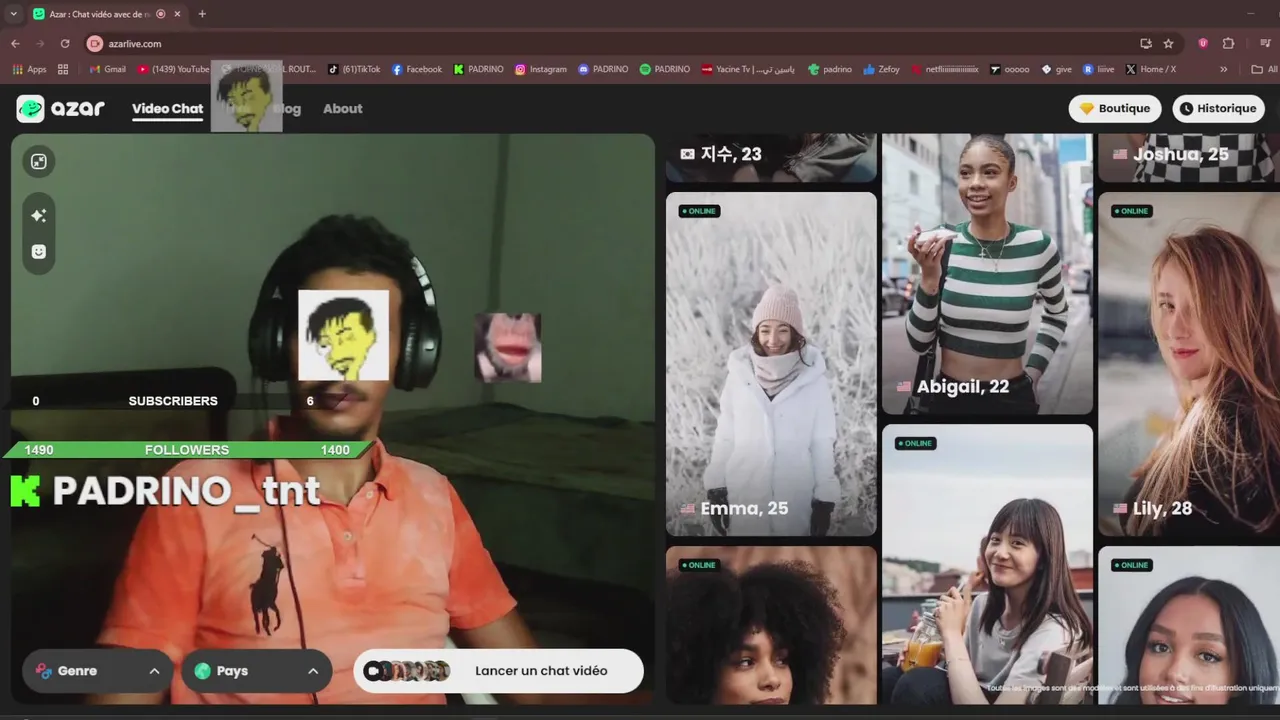Click the browser back arrow
The image size is (1280, 720).
tap(15, 44)
